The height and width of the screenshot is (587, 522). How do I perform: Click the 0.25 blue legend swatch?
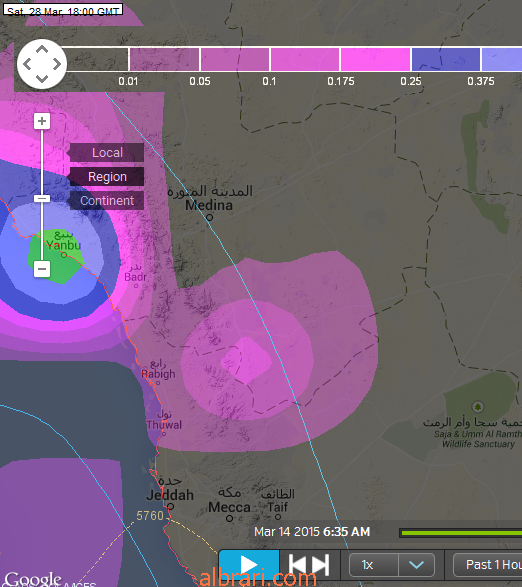click(446, 60)
